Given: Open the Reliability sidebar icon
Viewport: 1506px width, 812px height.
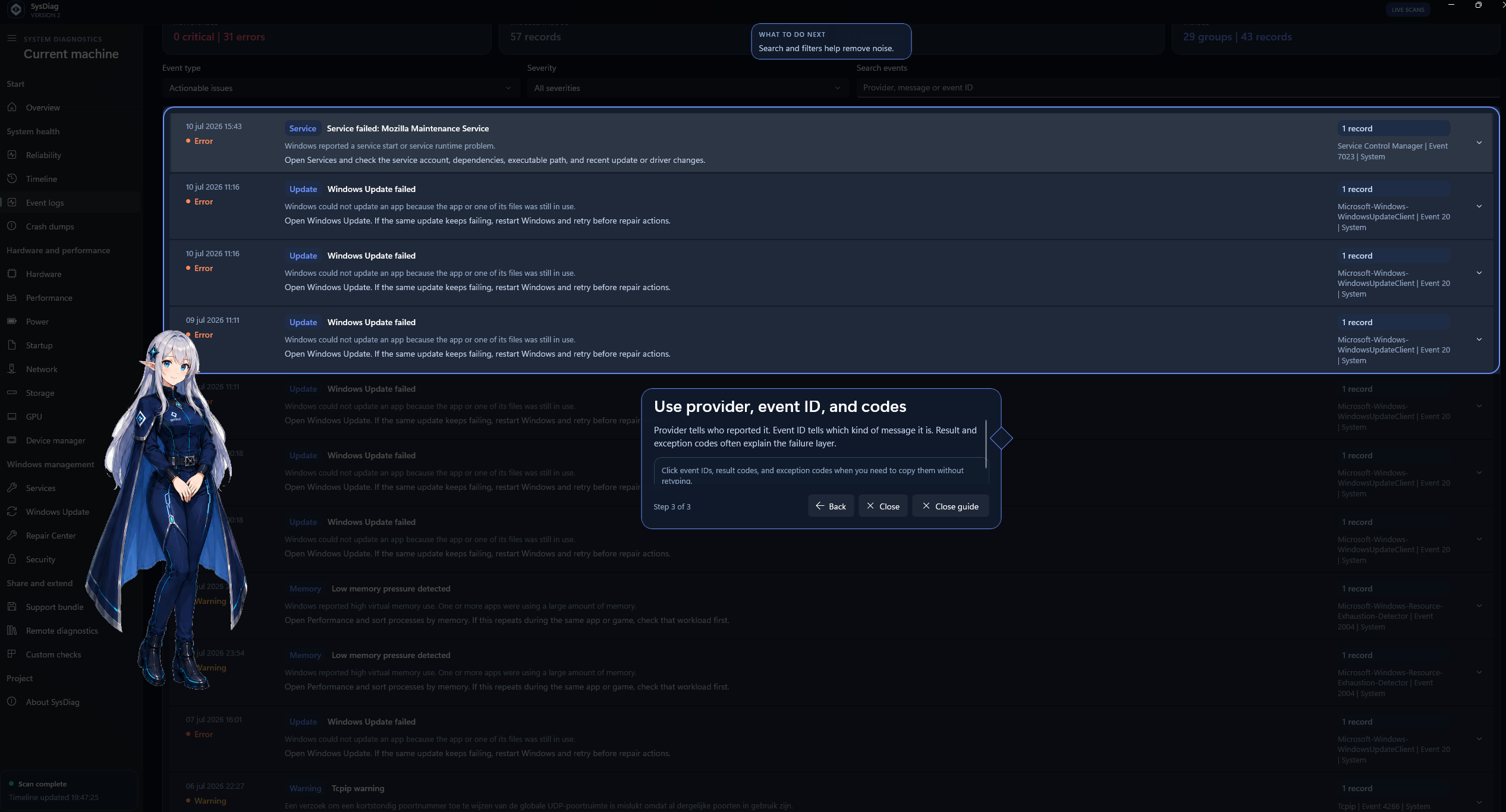Looking at the screenshot, I should [12, 155].
